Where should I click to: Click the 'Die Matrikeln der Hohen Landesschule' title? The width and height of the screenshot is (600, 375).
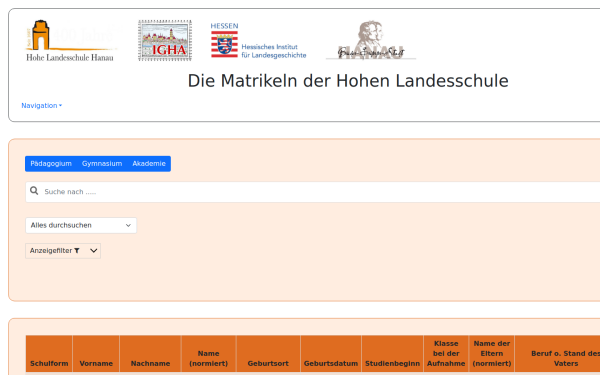[348, 81]
